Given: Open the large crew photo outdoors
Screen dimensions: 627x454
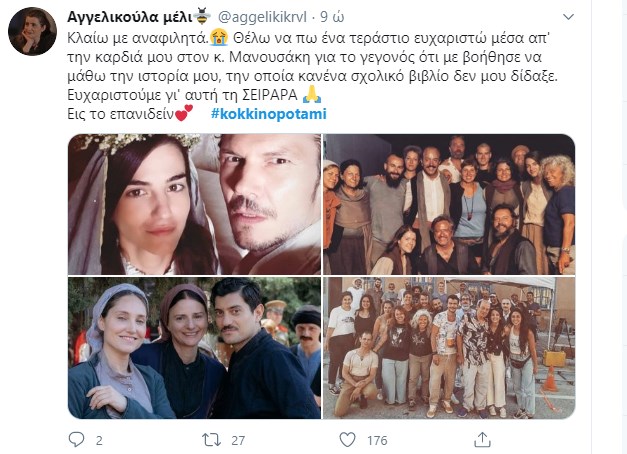Looking at the screenshot, I should (x=449, y=348).
